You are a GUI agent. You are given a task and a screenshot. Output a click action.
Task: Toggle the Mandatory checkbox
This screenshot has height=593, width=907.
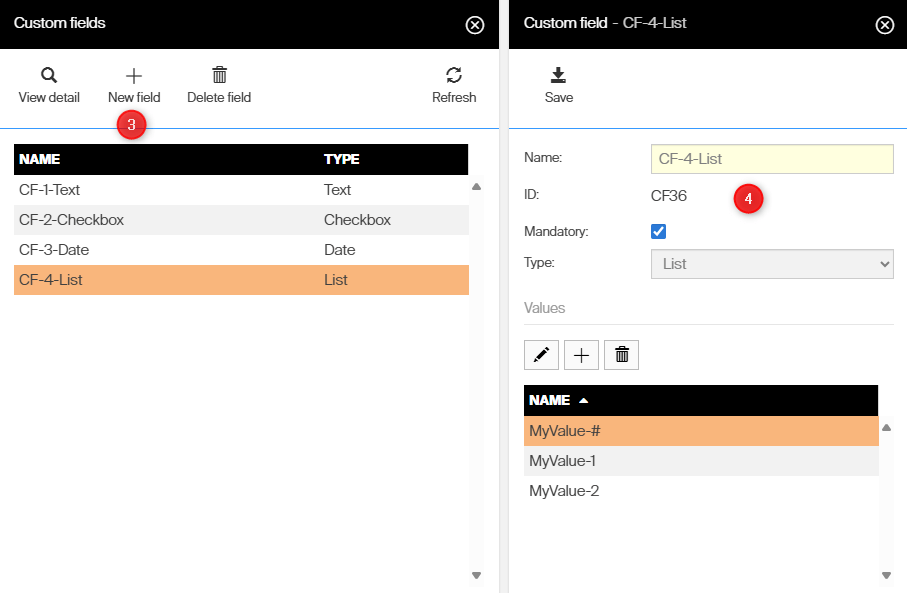pos(658,232)
